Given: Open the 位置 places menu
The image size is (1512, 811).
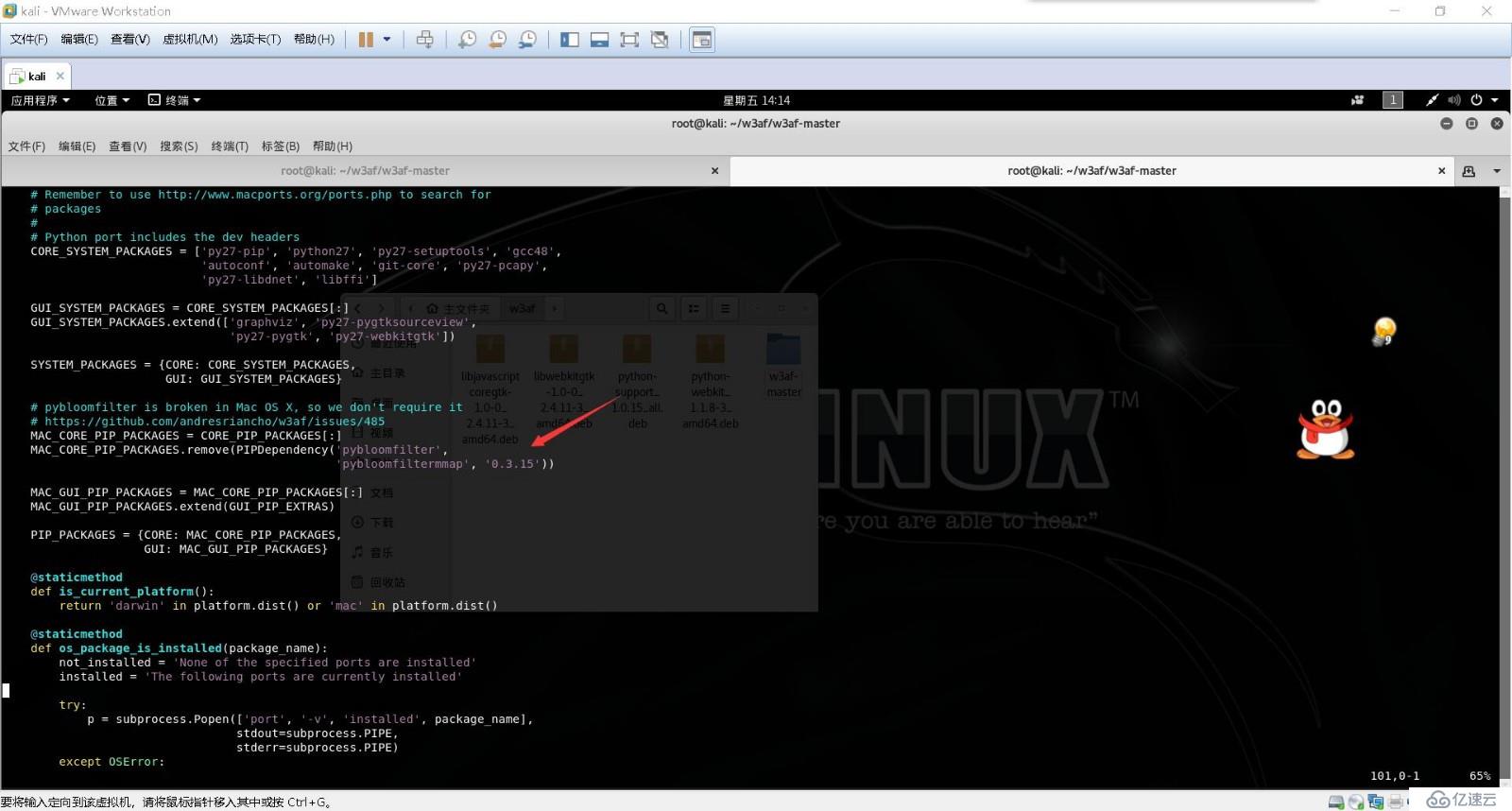Looking at the screenshot, I should (112, 100).
